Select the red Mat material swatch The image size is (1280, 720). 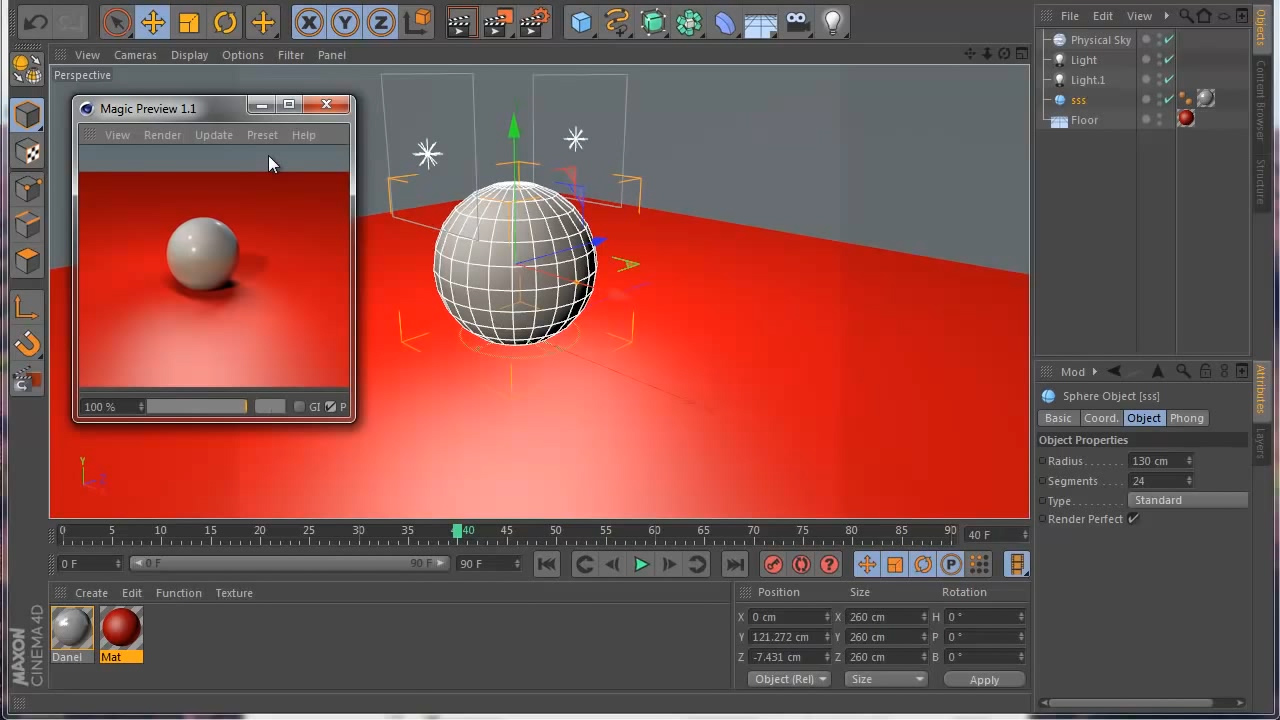click(x=121, y=628)
